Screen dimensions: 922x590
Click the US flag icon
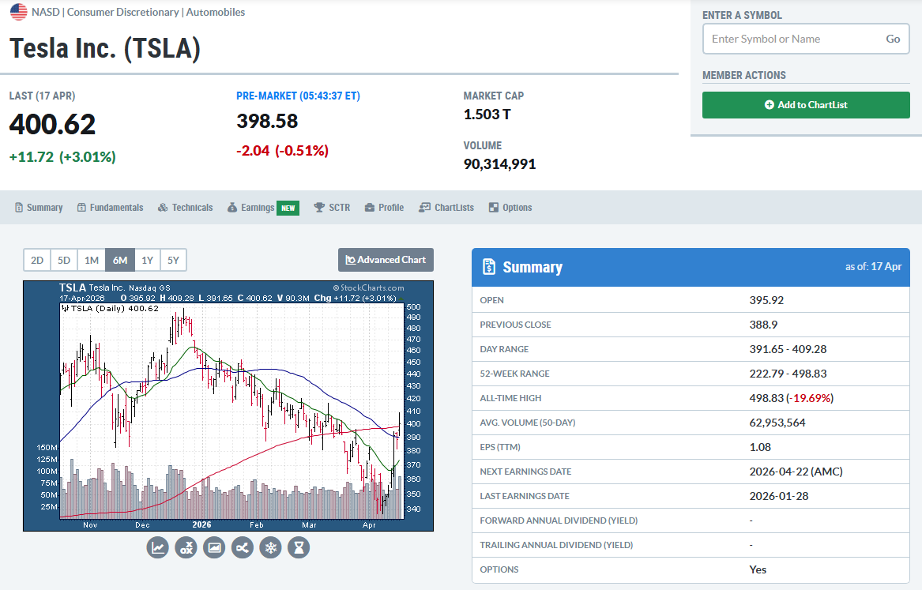[x=18, y=12]
